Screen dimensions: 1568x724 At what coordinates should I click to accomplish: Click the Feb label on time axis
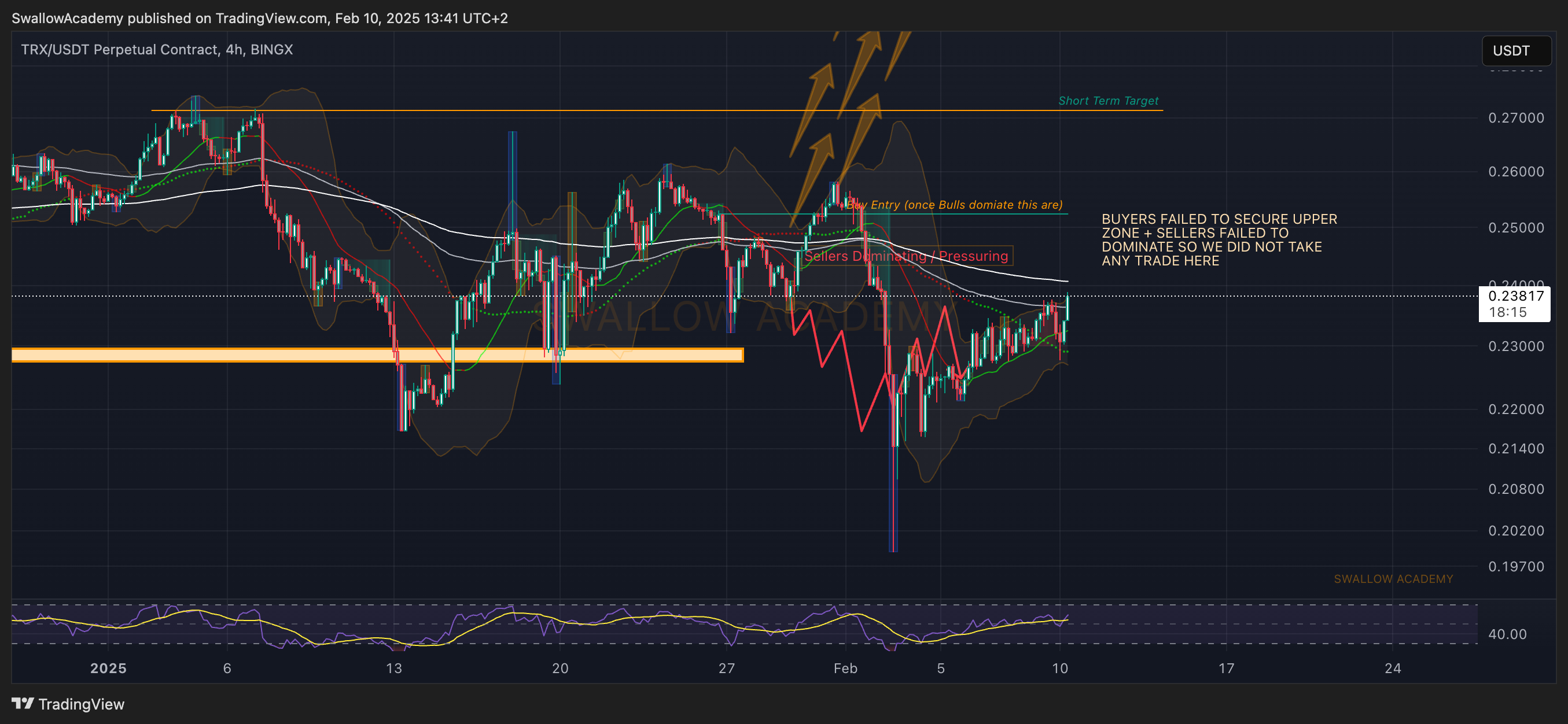coord(845,668)
